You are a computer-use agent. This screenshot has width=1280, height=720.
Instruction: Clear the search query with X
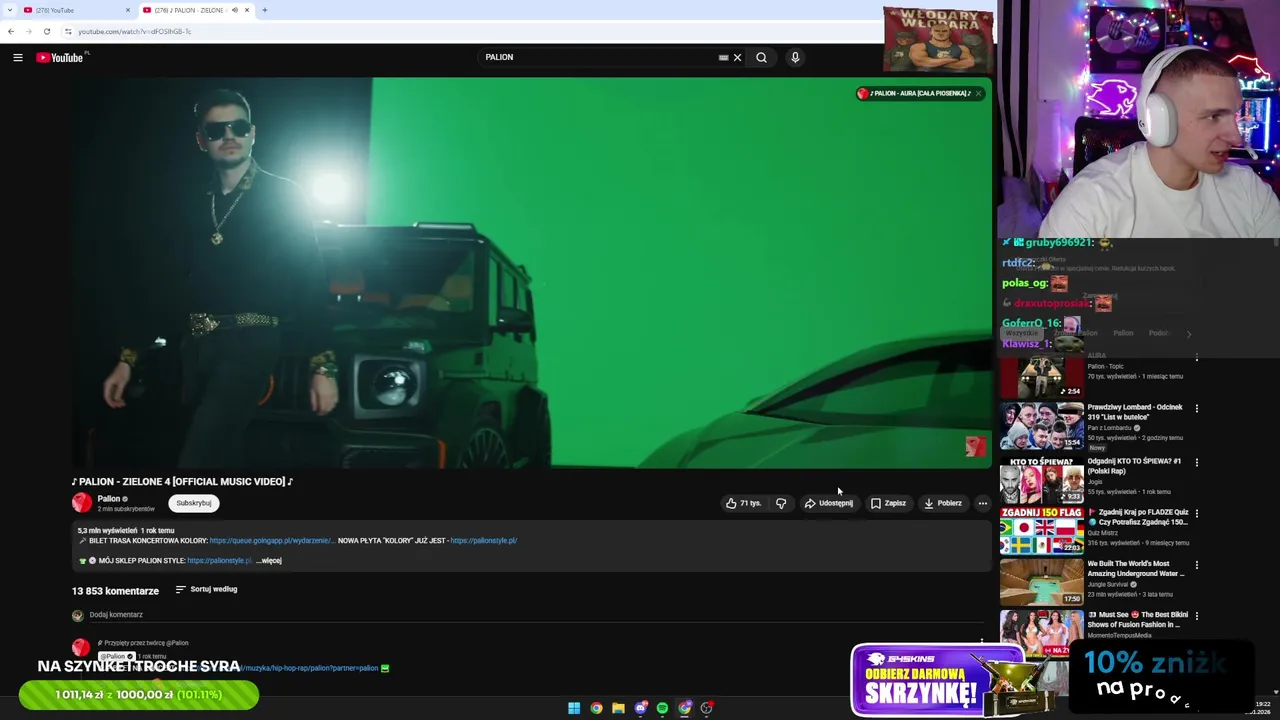point(737,57)
